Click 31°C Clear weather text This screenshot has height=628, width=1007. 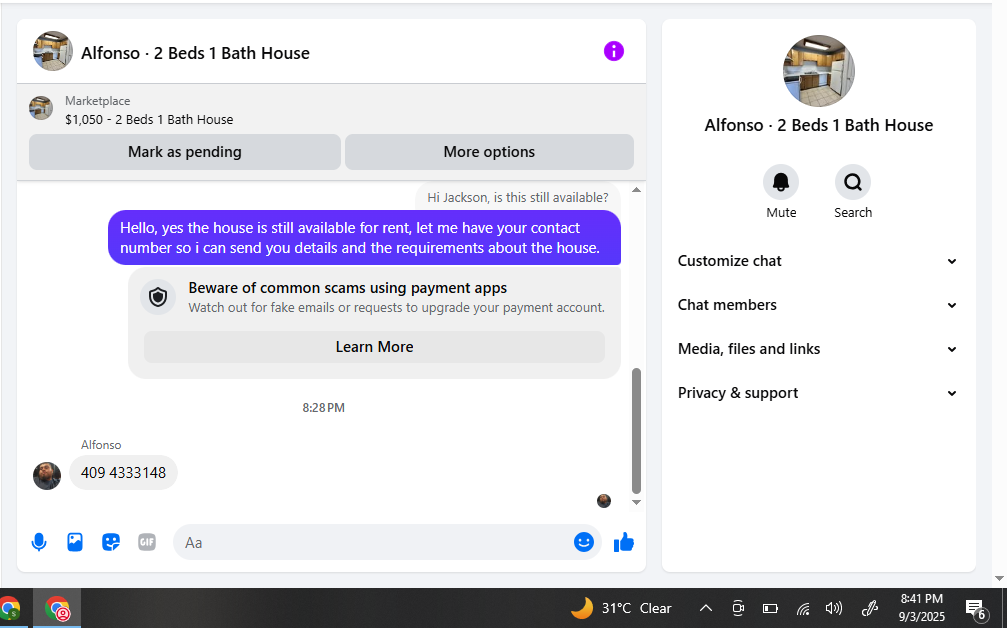(x=636, y=608)
